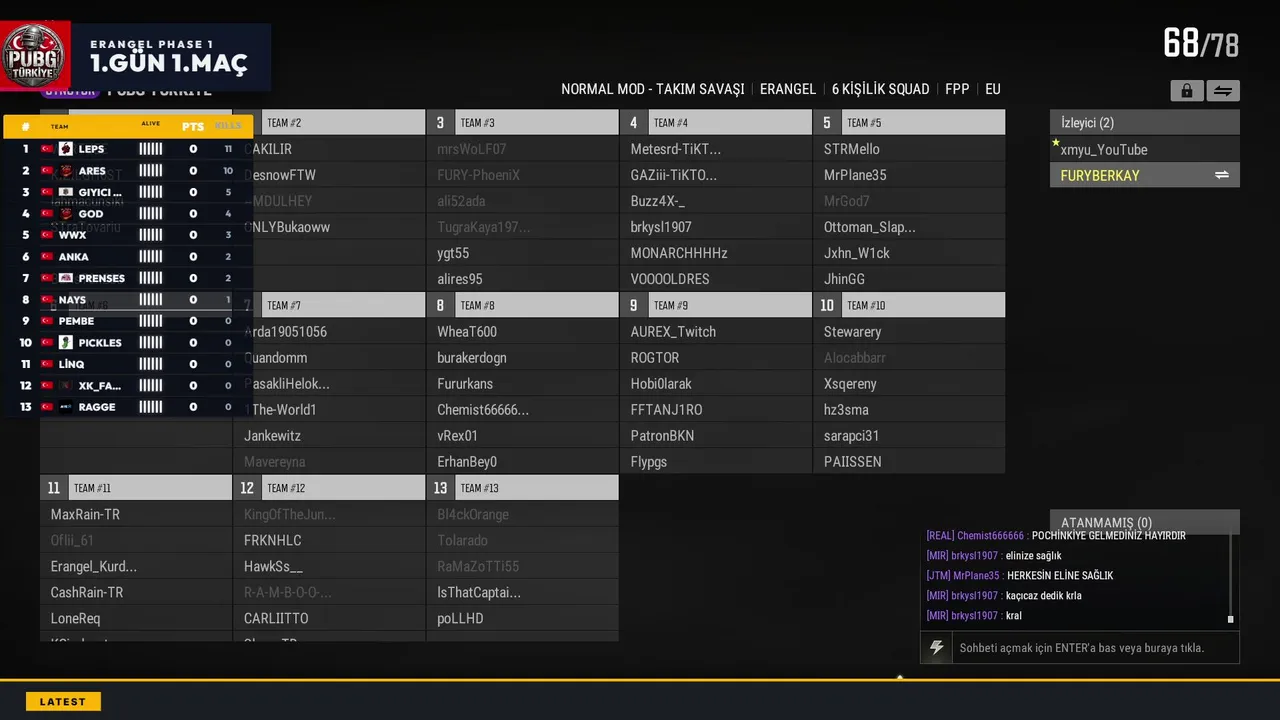The width and height of the screenshot is (1280, 720).
Task: Click the lightning bolt icon in the chat bar
Action: (937, 648)
